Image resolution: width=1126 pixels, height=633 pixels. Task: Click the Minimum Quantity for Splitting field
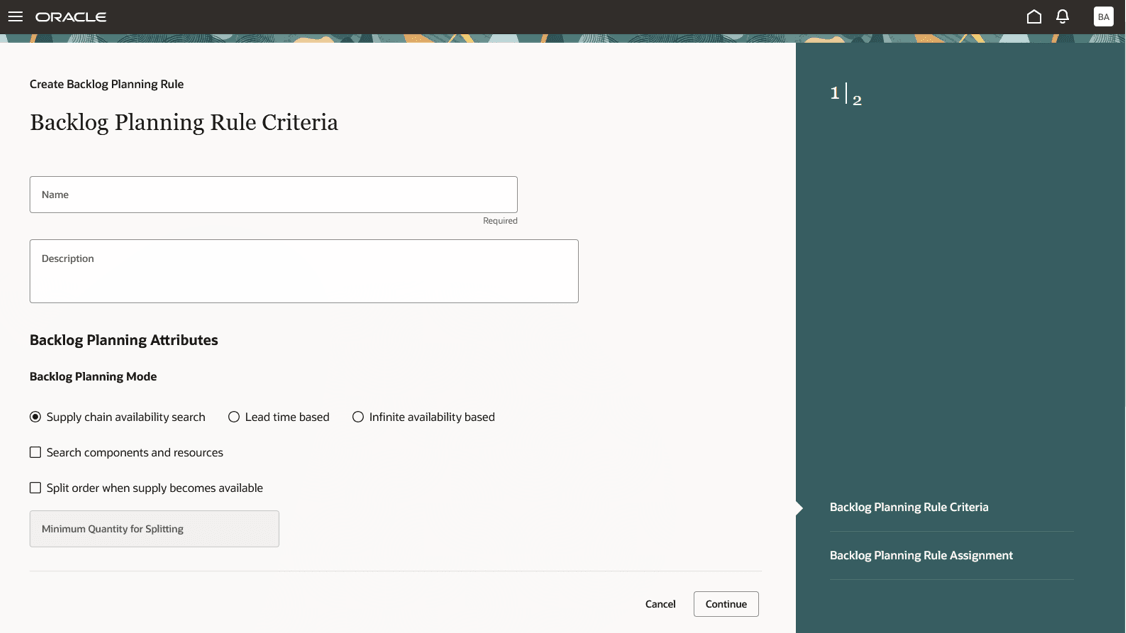154,528
